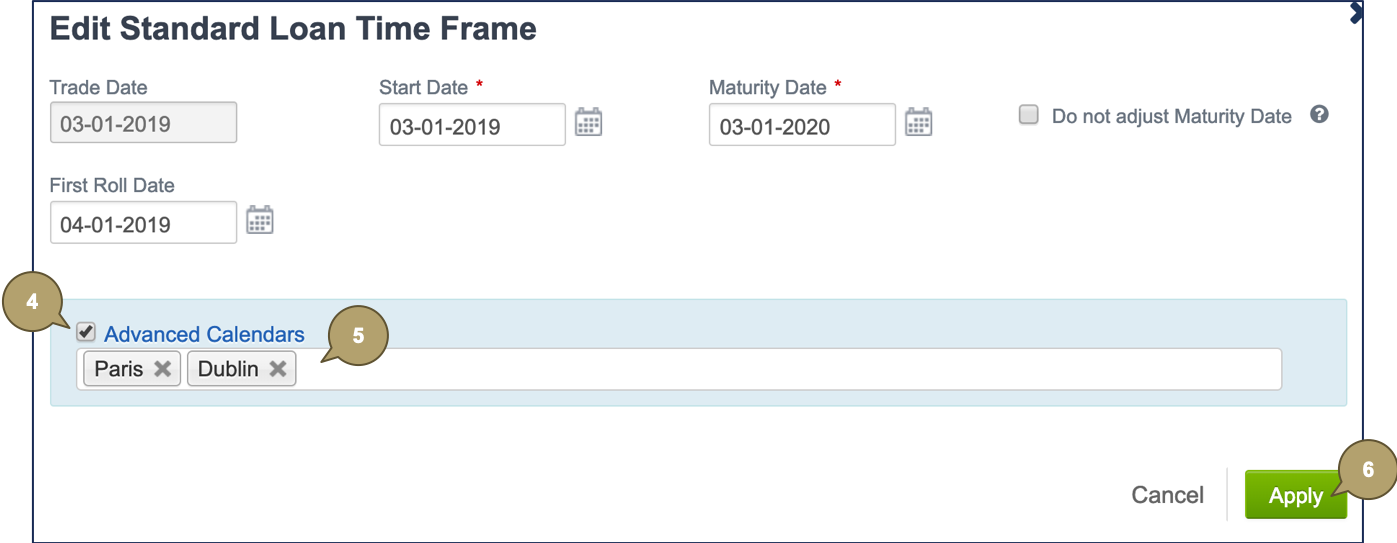Viewport: 1397px width, 543px height.
Task: Remove the Dublin calendar tag
Action: click(x=277, y=369)
